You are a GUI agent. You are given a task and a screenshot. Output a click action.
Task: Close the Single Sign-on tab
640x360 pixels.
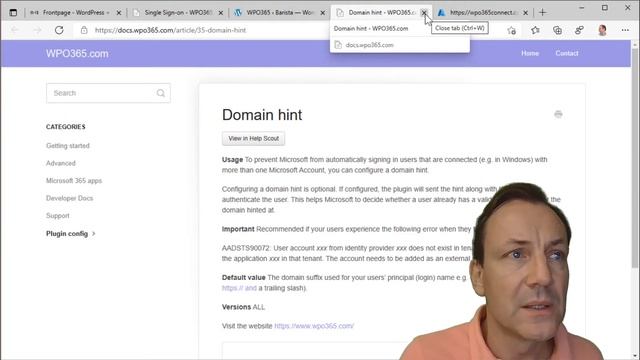click(221, 13)
